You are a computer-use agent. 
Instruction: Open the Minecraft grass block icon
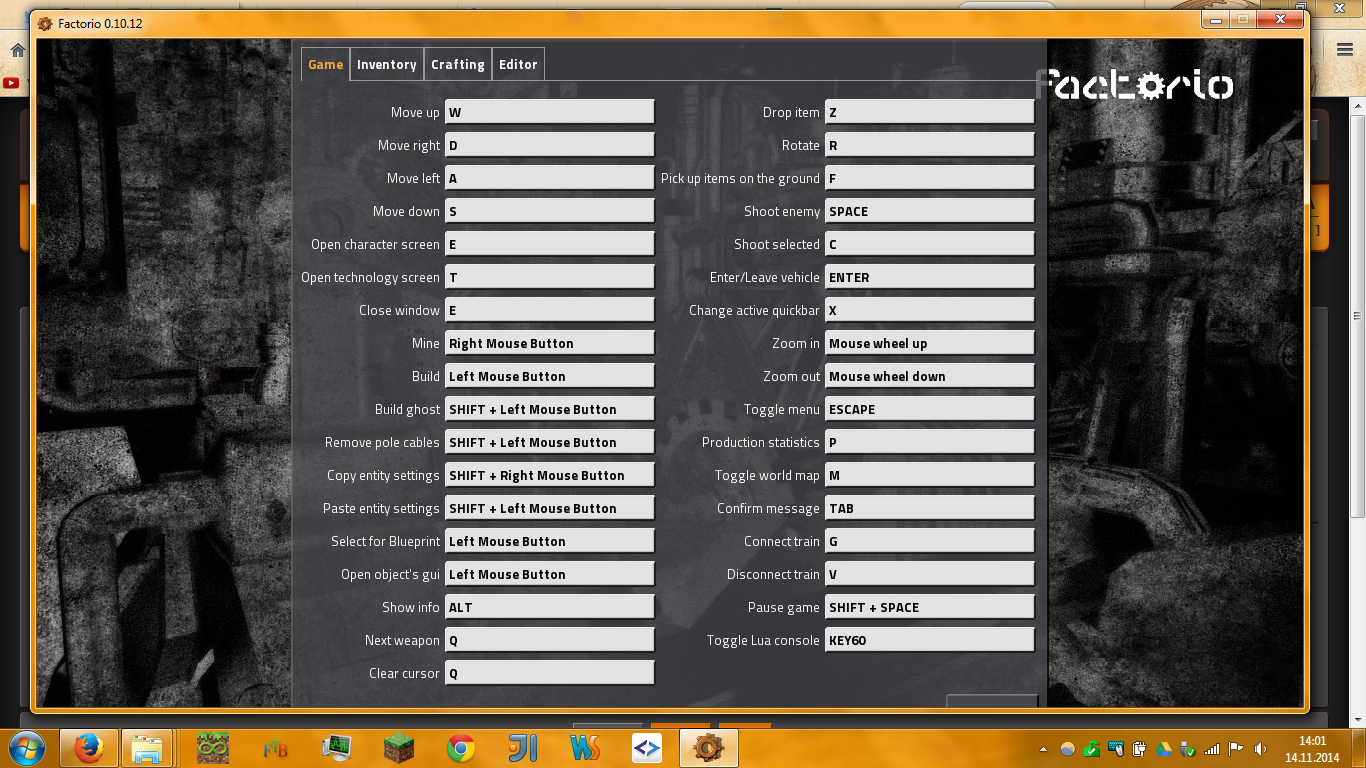coord(399,748)
